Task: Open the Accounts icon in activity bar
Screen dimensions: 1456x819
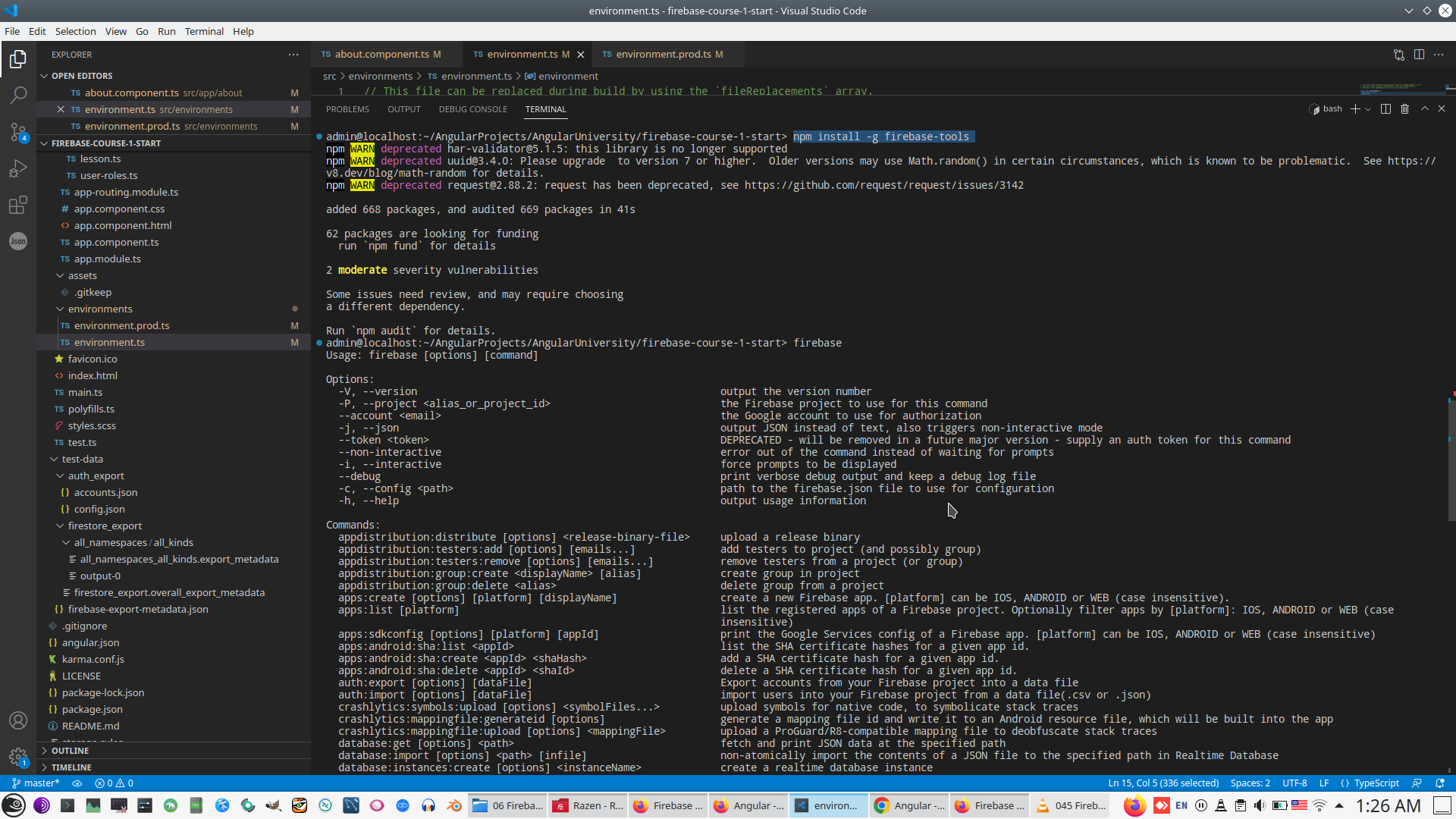Action: coord(18,720)
